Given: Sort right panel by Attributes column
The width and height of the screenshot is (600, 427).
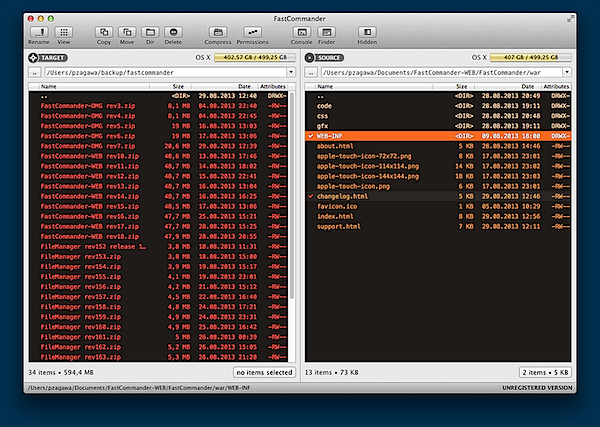Looking at the screenshot, I should point(556,86).
